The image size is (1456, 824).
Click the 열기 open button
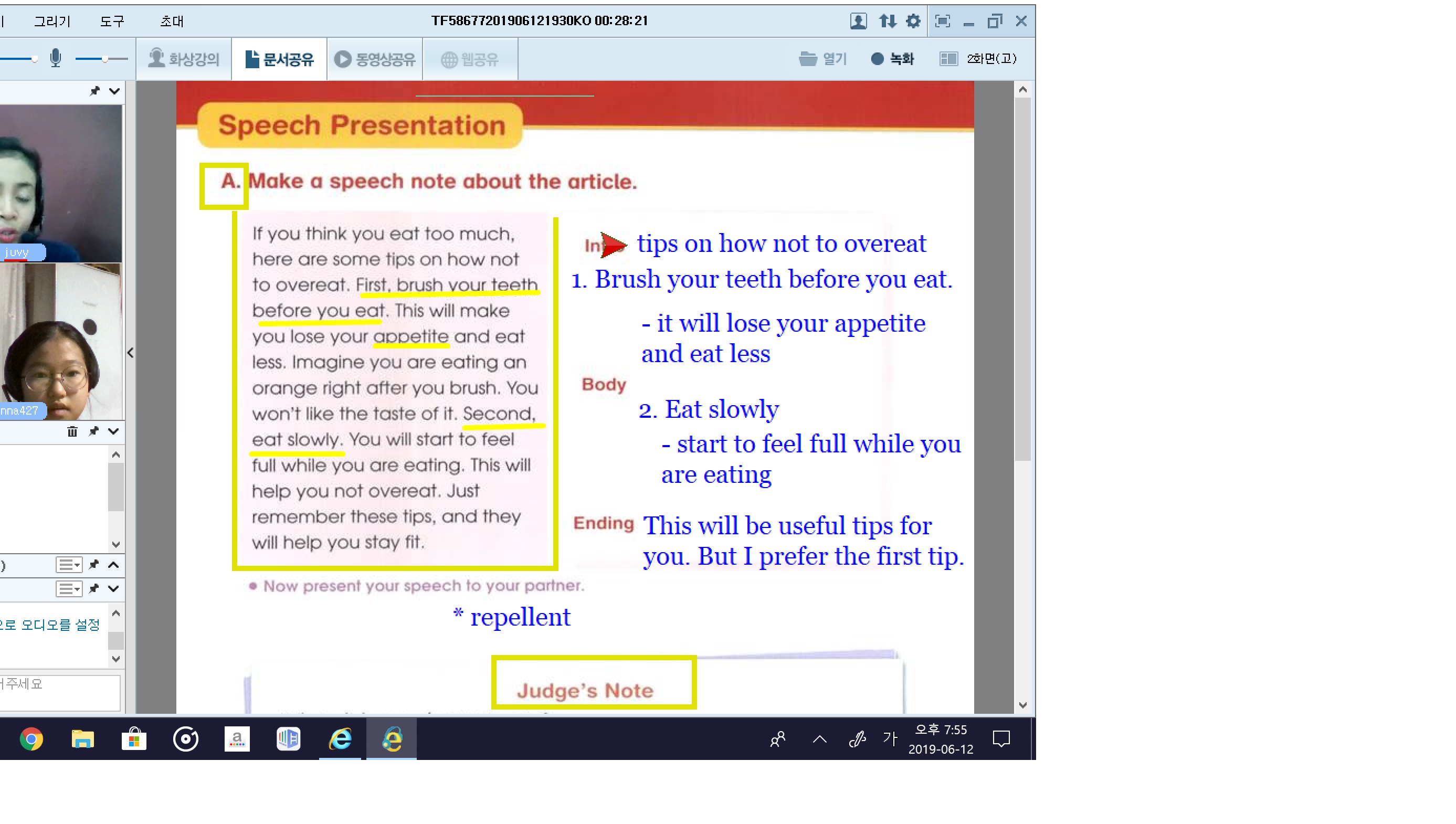point(823,59)
